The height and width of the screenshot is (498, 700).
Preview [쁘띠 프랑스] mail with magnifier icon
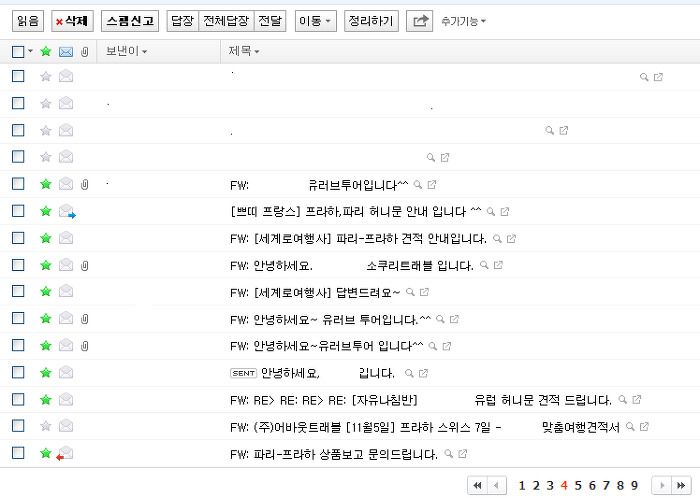coord(491,212)
